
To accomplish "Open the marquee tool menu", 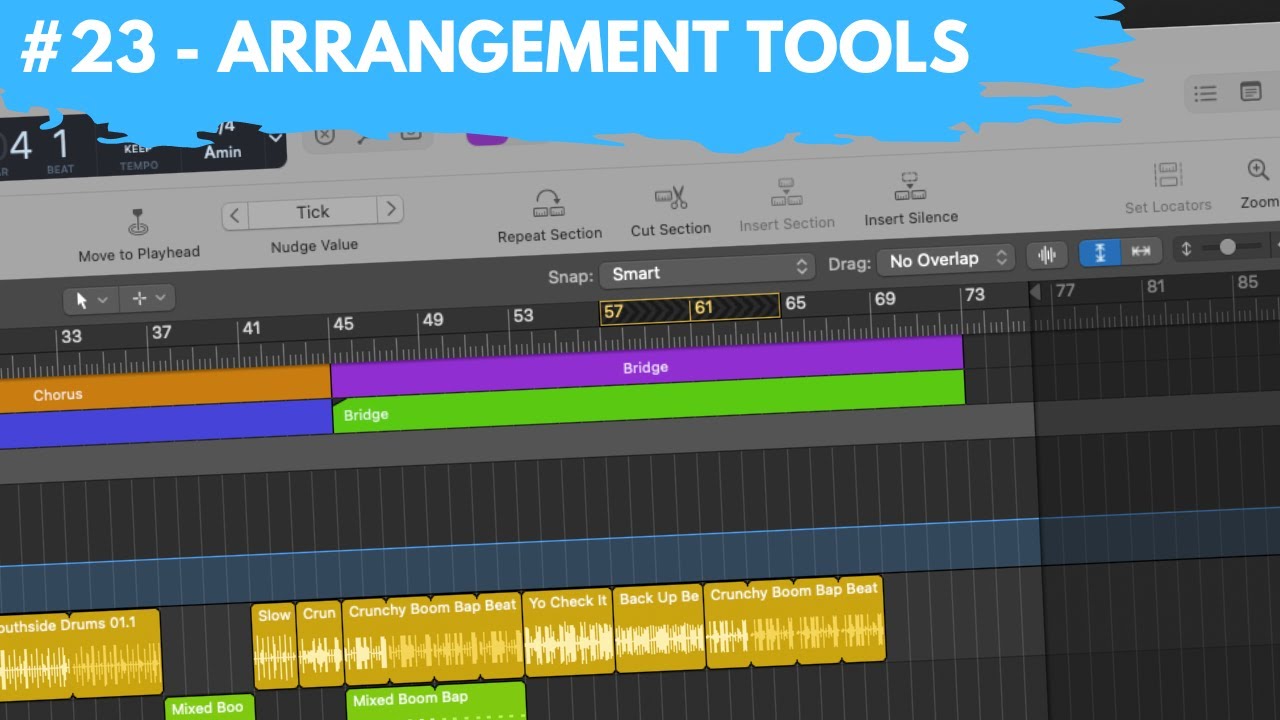I will [147, 298].
